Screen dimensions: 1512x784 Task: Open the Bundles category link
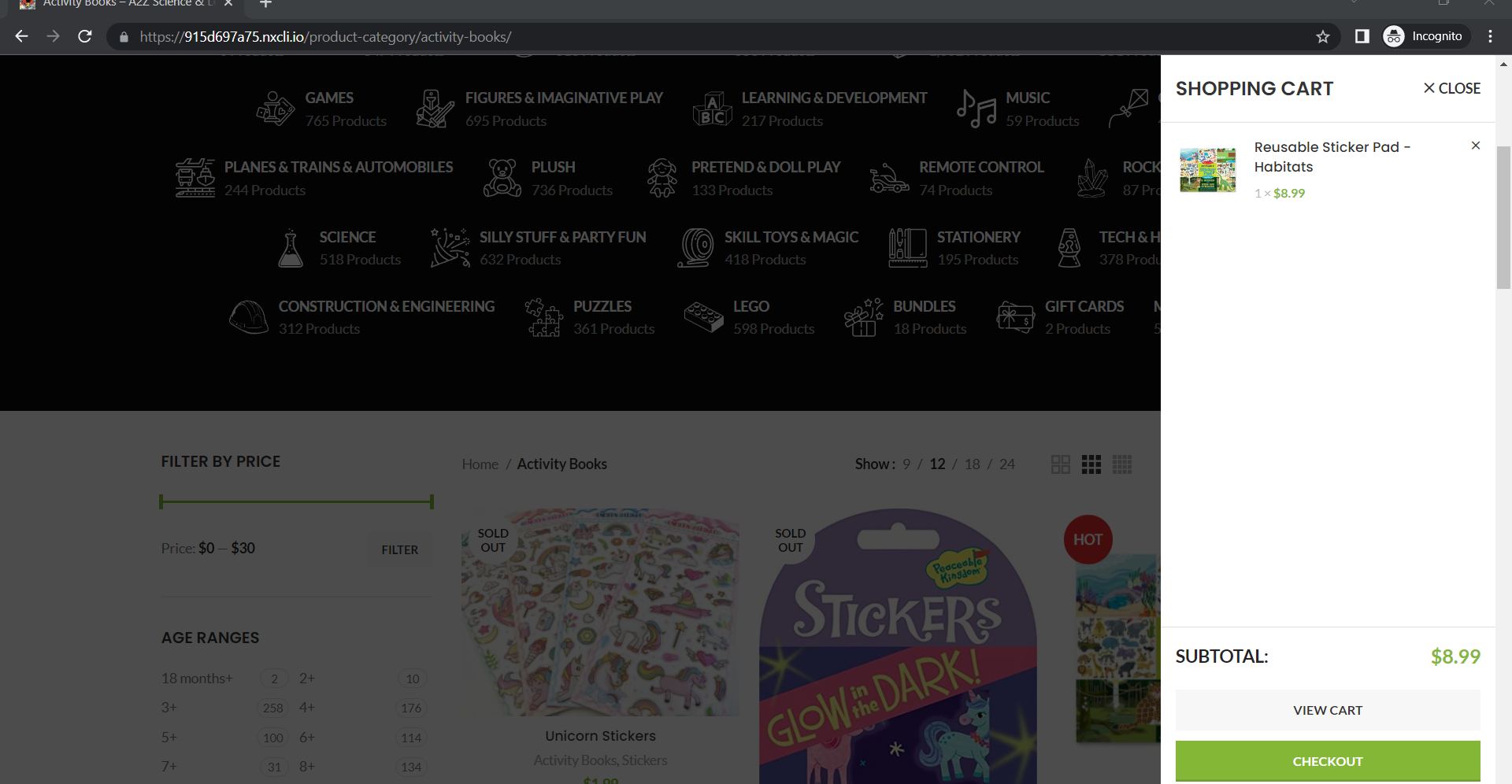point(925,306)
